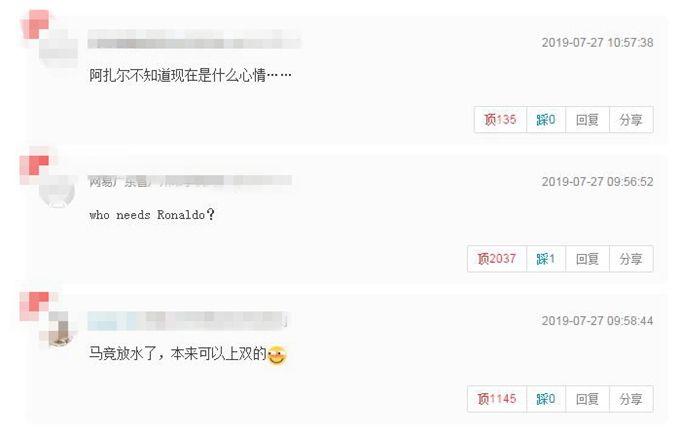
Task: Upvote the 'who needs Ronaldo' comment
Action: tap(497, 259)
